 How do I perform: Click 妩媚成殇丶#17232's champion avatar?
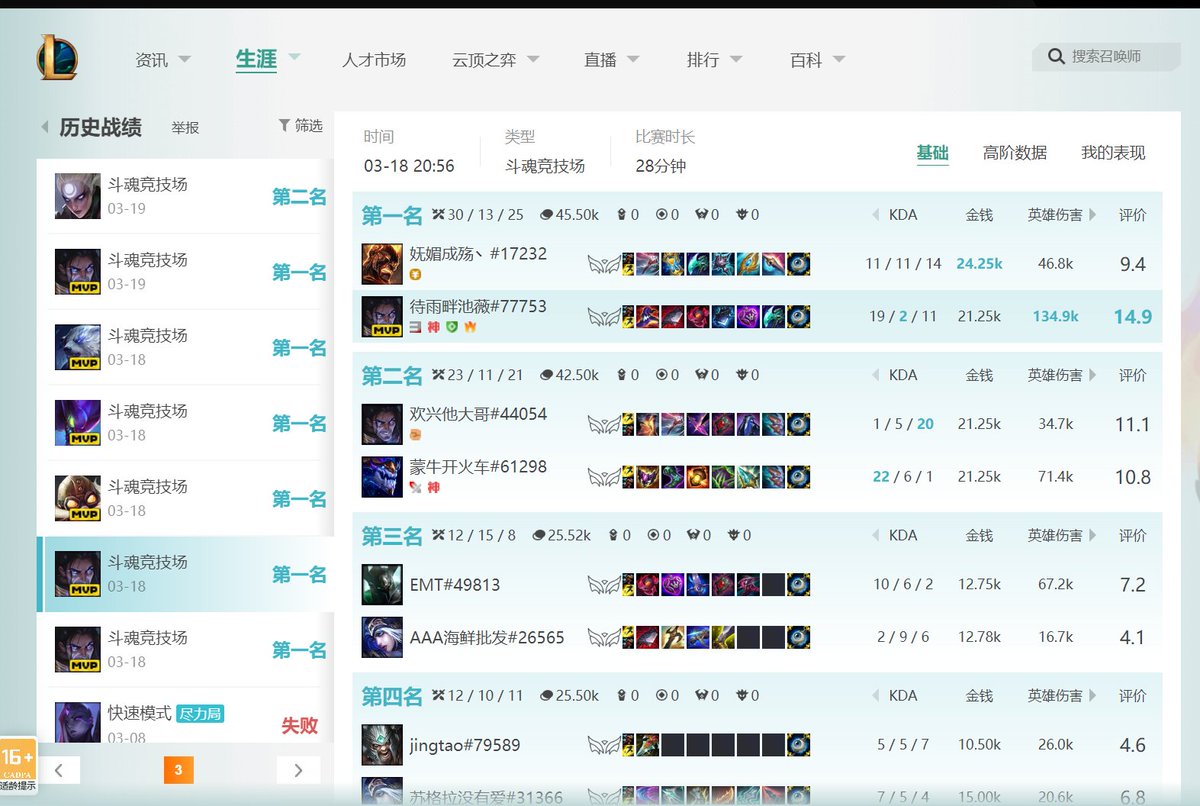click(382, 264)
